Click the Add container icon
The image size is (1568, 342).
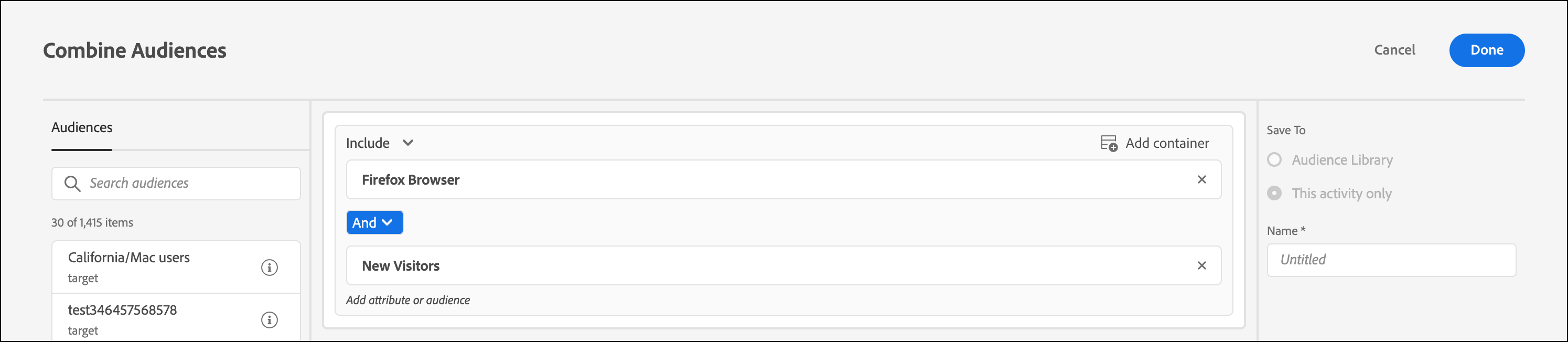[1109, 144]
